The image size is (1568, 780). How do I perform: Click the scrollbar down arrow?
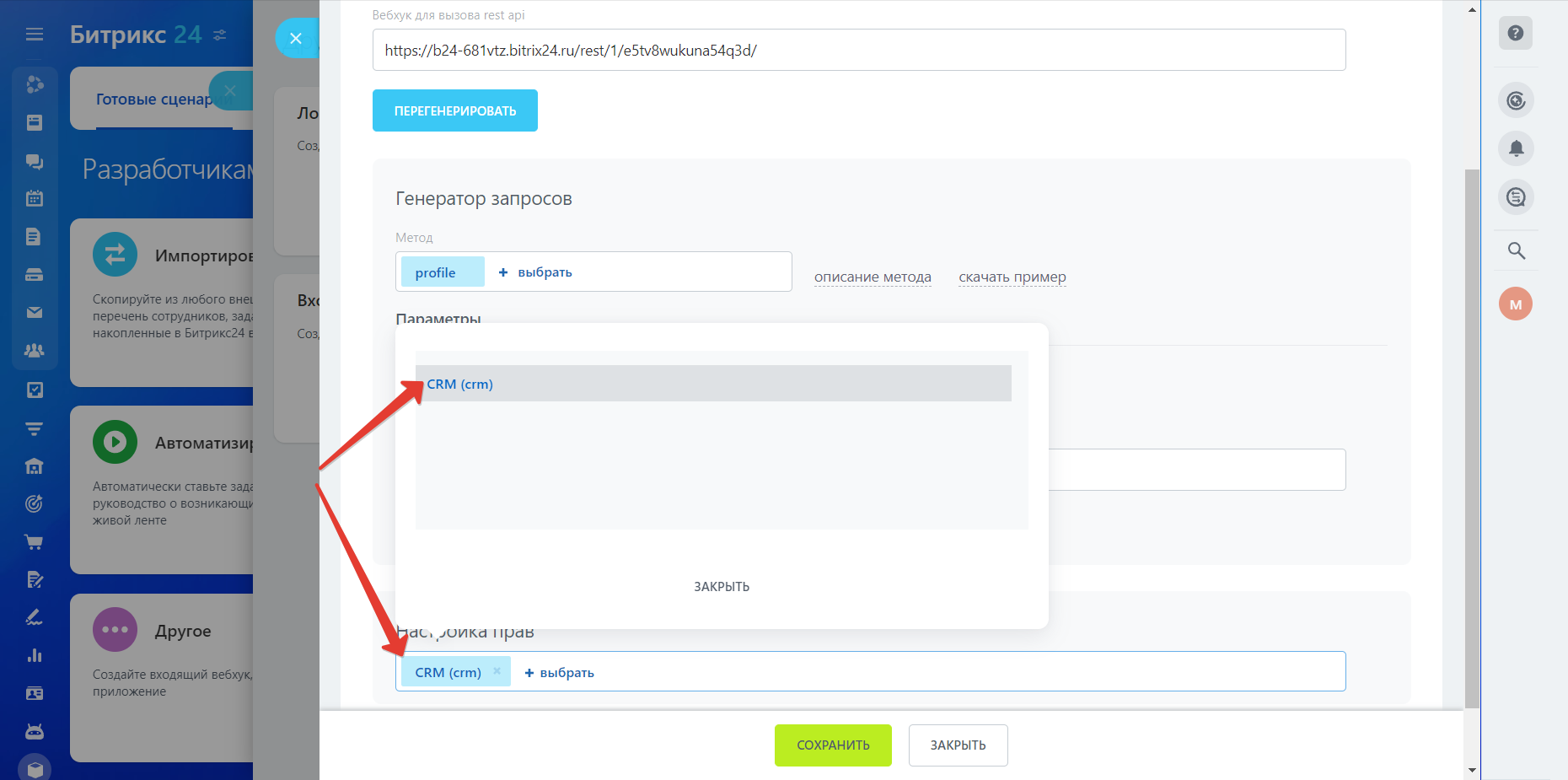pyautogui.click(x=1472, y=770)
